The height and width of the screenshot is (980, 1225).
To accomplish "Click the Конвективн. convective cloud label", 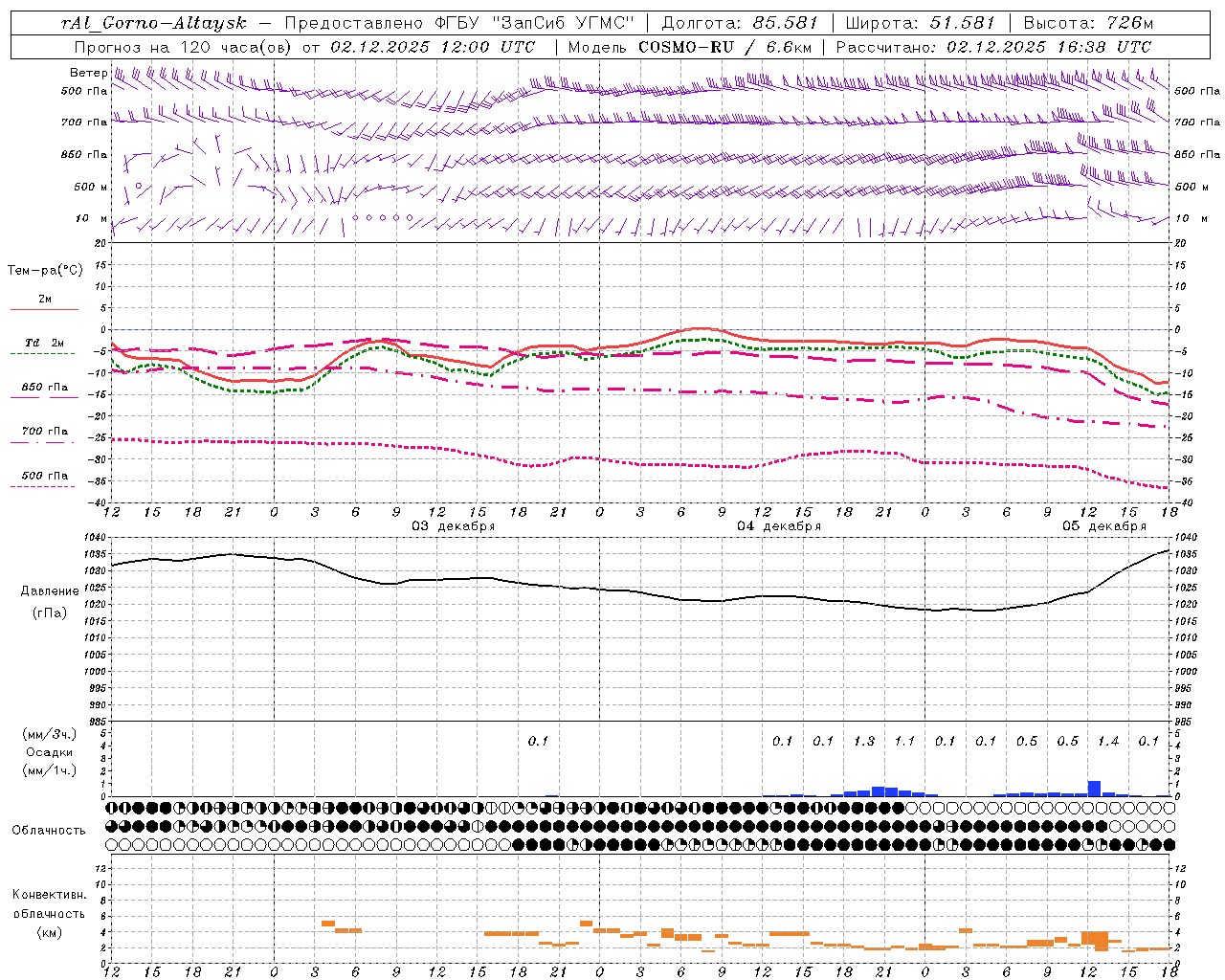I will click(49, 895).
